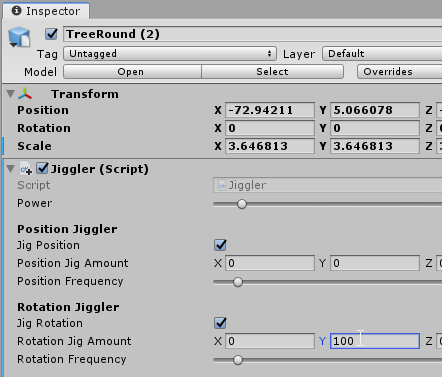Click the Rotation Frequency slider handle
Viewport: 442px width, 377px height.
coord(238,360)
